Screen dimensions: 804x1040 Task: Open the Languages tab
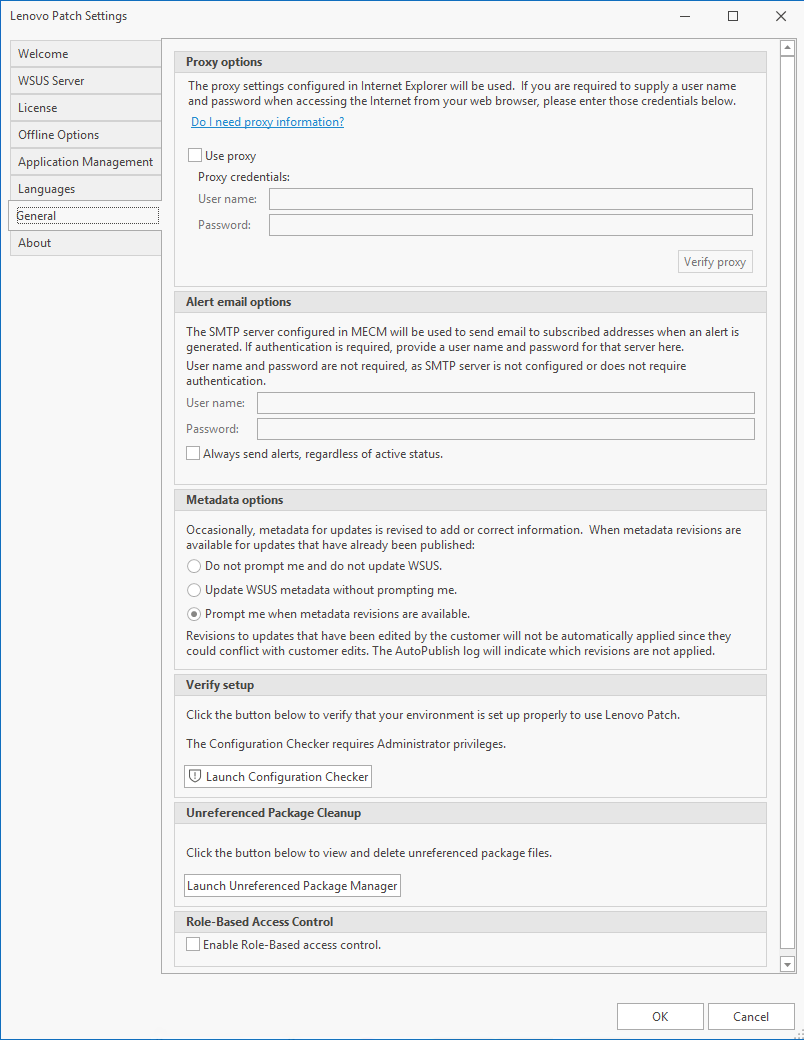(86, 189)
